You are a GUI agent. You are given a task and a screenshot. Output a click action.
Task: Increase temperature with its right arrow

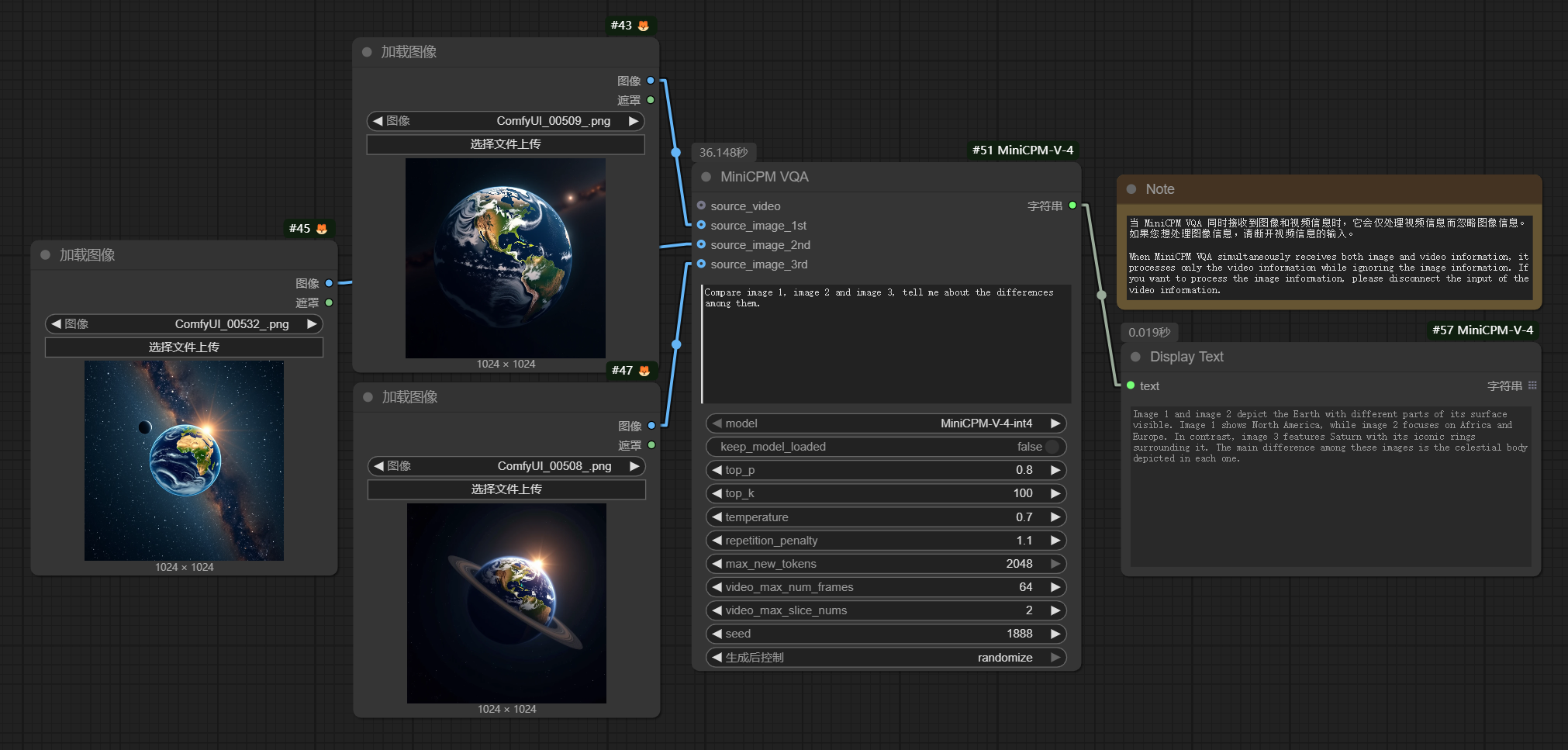point(1055,517)
